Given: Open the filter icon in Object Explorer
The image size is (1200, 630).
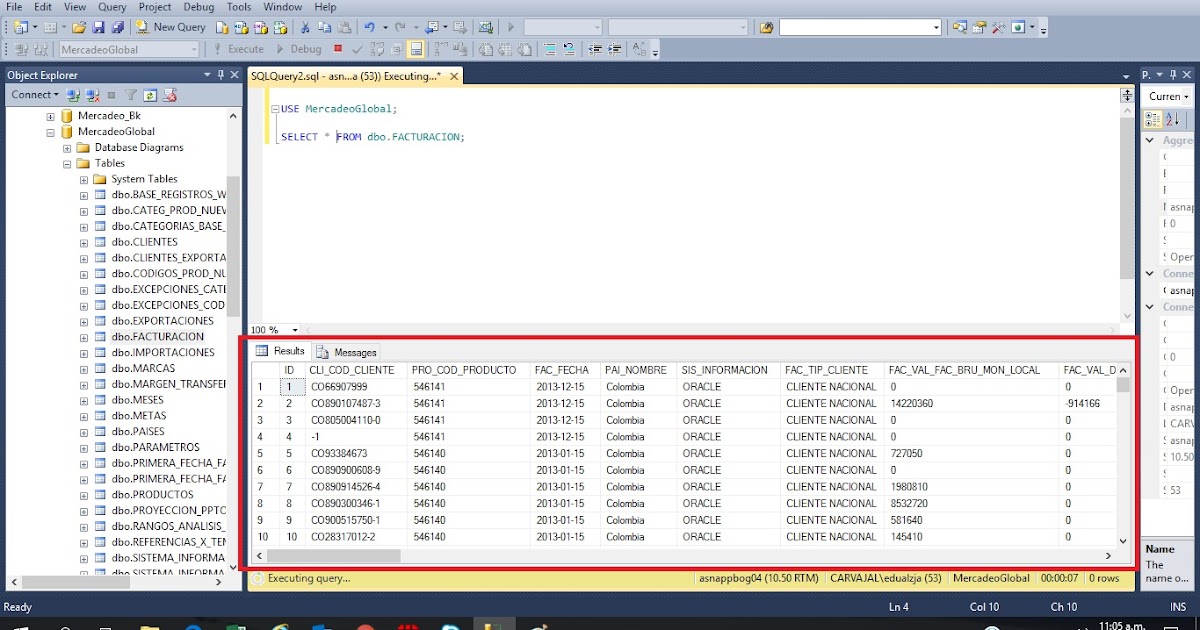Looking at the screenshot, I should [130, 94].
